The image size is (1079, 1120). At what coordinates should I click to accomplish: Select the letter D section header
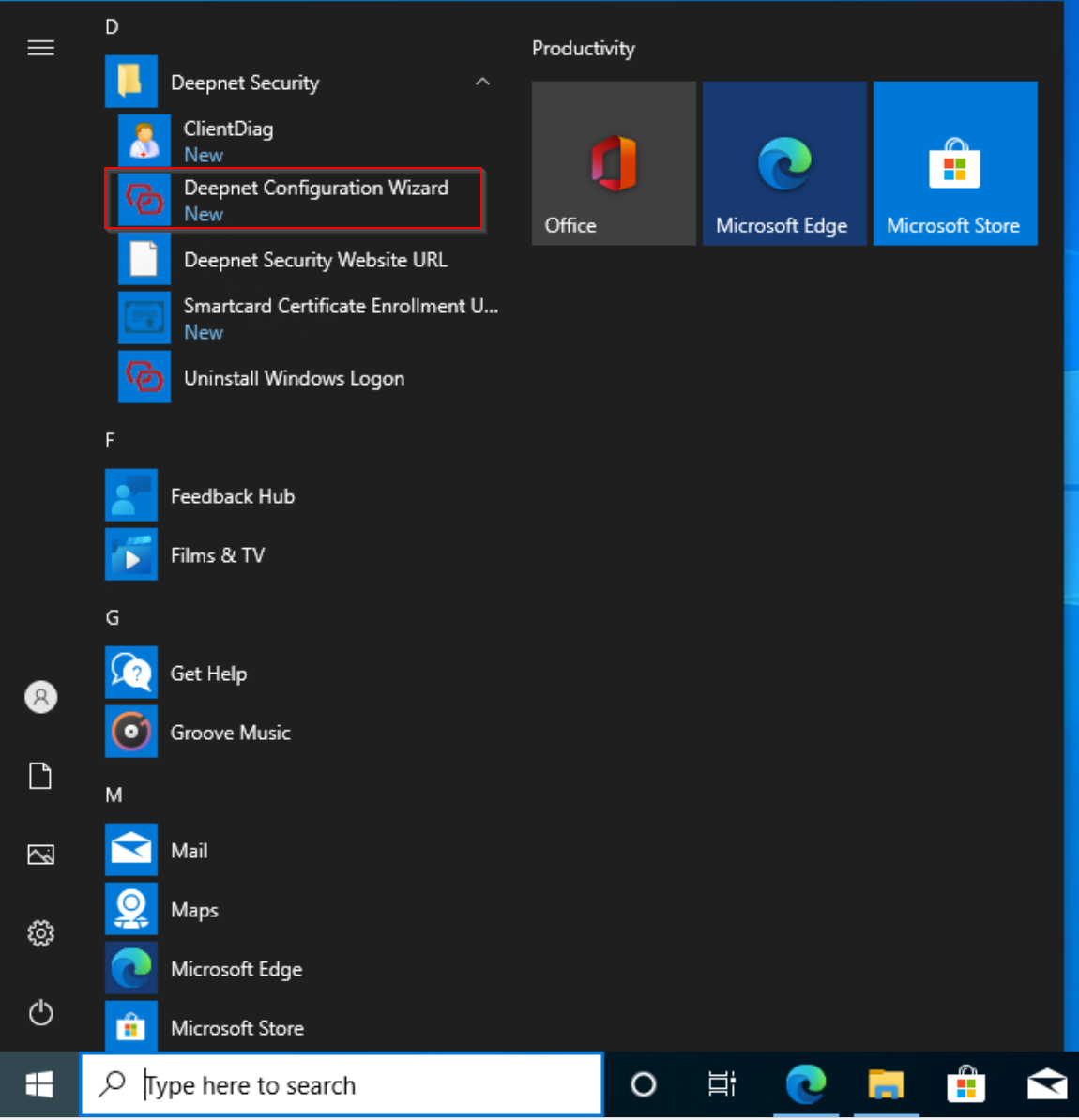pos(112,26)
